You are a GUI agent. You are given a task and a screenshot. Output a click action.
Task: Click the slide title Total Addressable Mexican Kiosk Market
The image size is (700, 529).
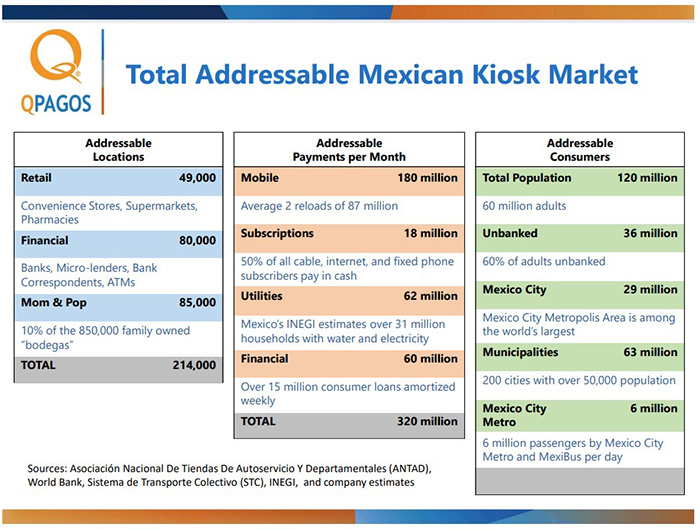(x=381, y=75)
